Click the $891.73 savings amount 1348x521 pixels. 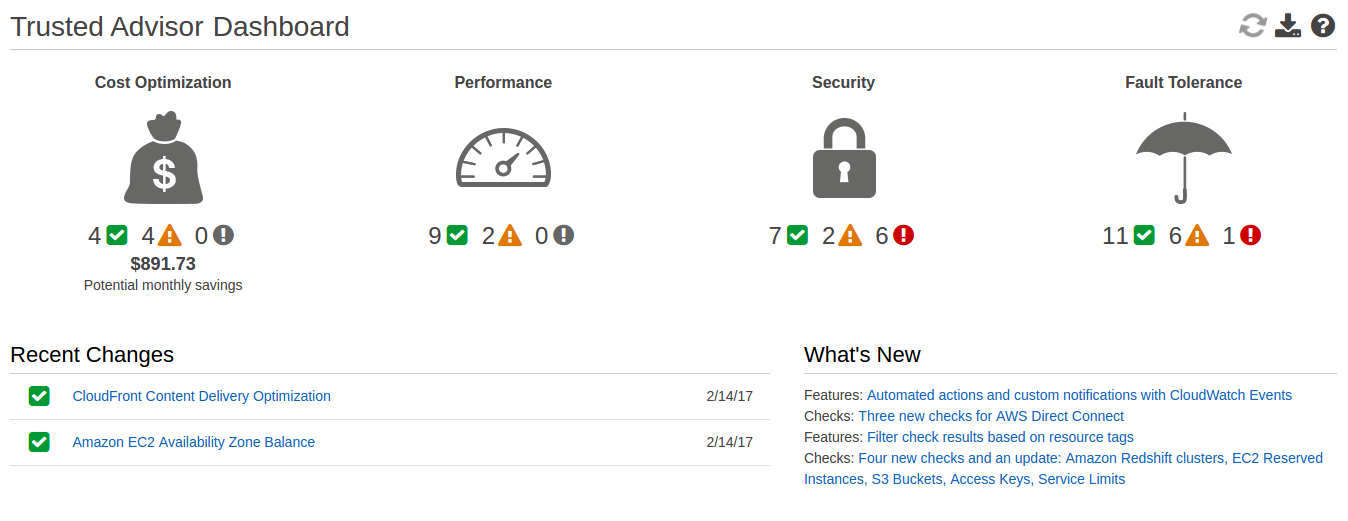coord(163,264)
